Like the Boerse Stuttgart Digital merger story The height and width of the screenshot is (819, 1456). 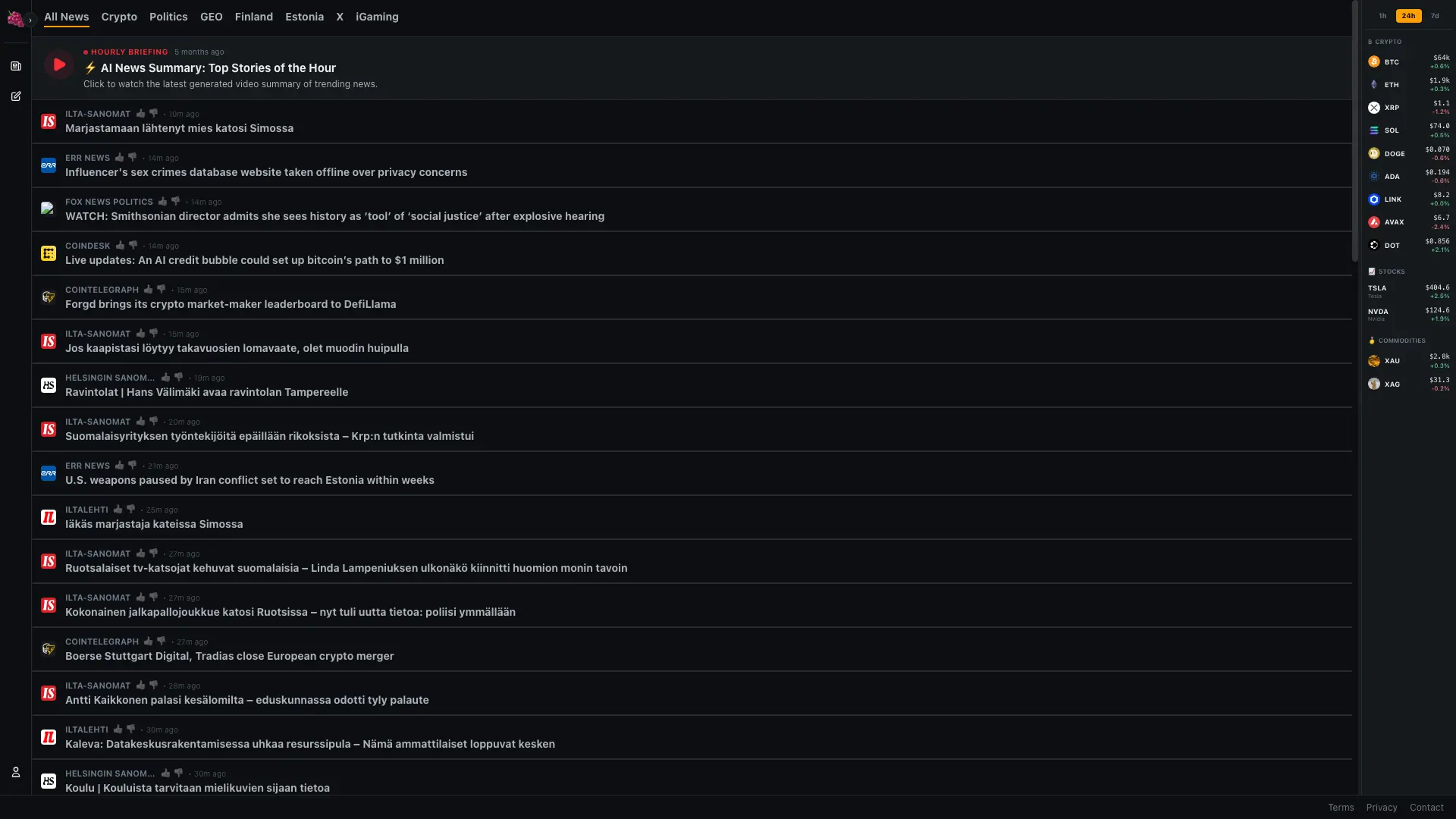pyautogui.click(x=149, y=642)
